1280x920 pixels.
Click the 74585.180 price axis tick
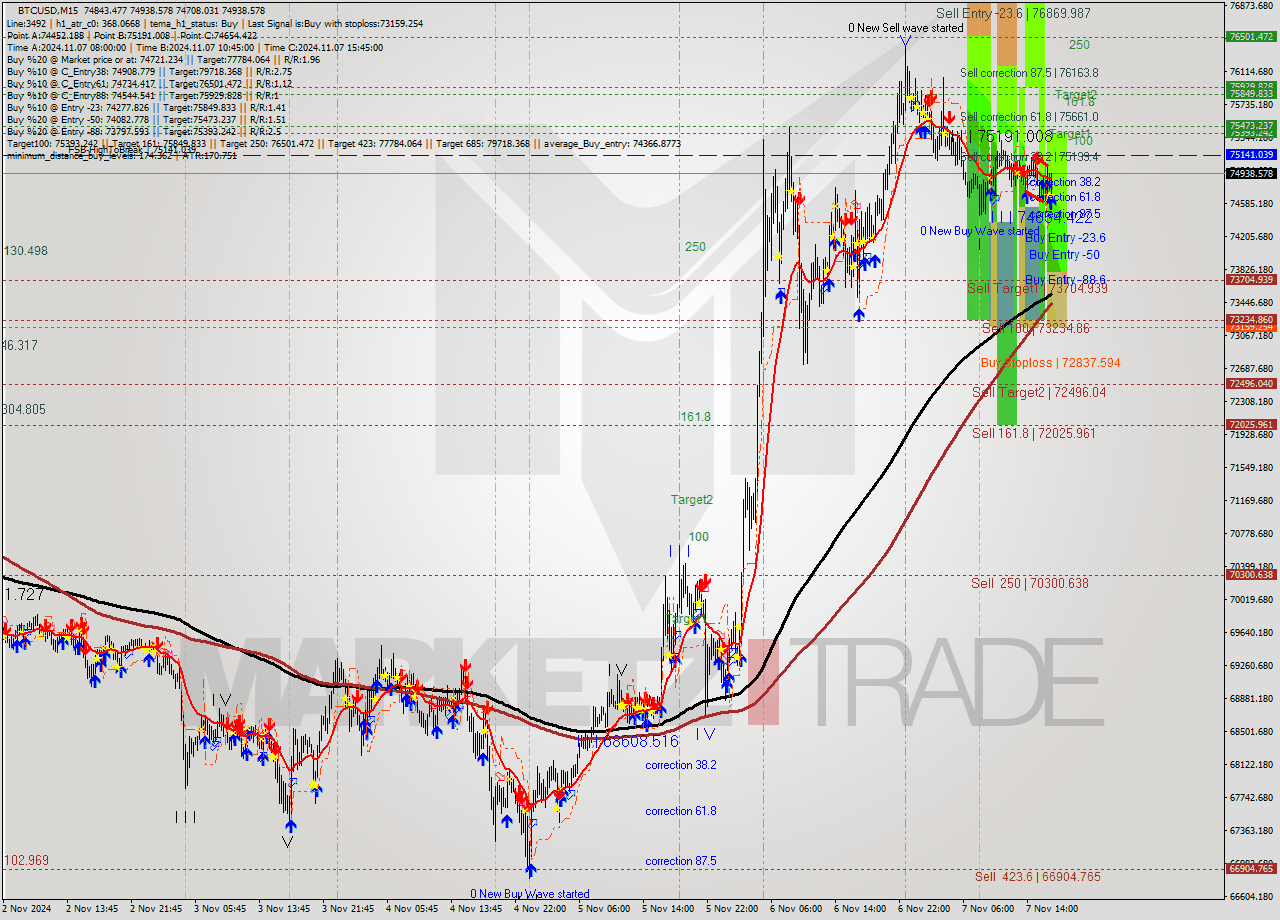(x=1251, y=204)
